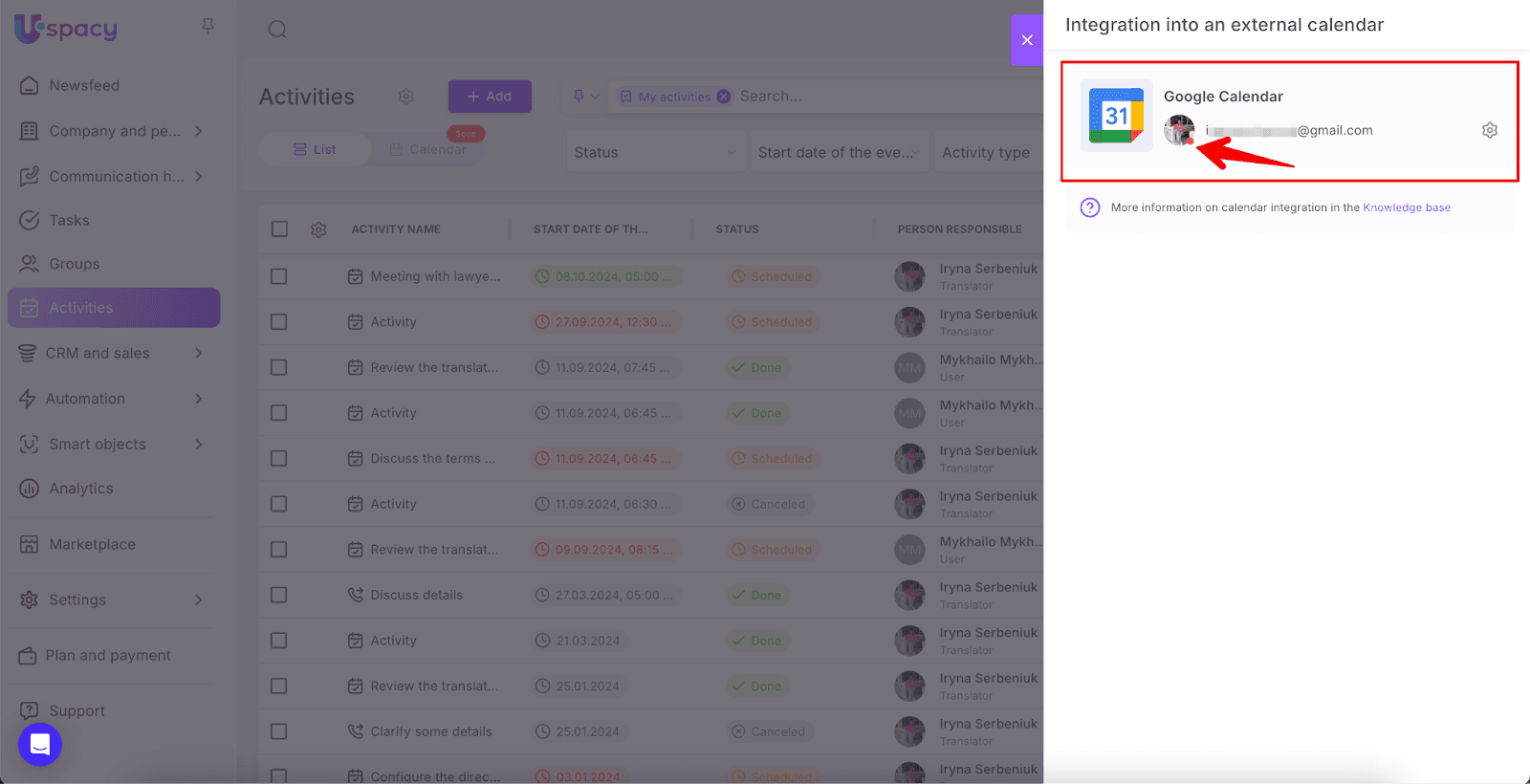
Task: Click the pin icon beside Uspacy logo
Action: 208,26
